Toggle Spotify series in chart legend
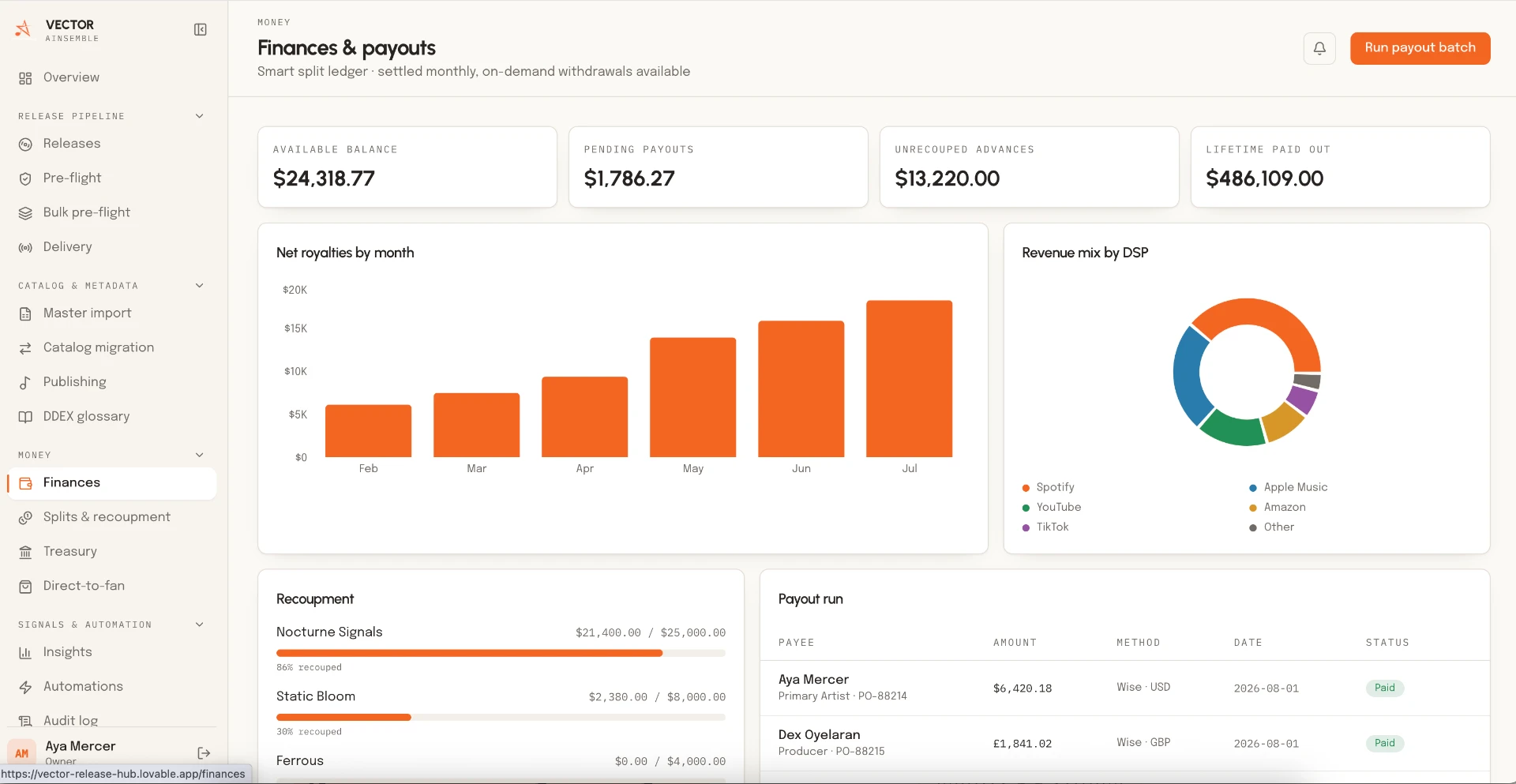 (x=1048, y=487)
